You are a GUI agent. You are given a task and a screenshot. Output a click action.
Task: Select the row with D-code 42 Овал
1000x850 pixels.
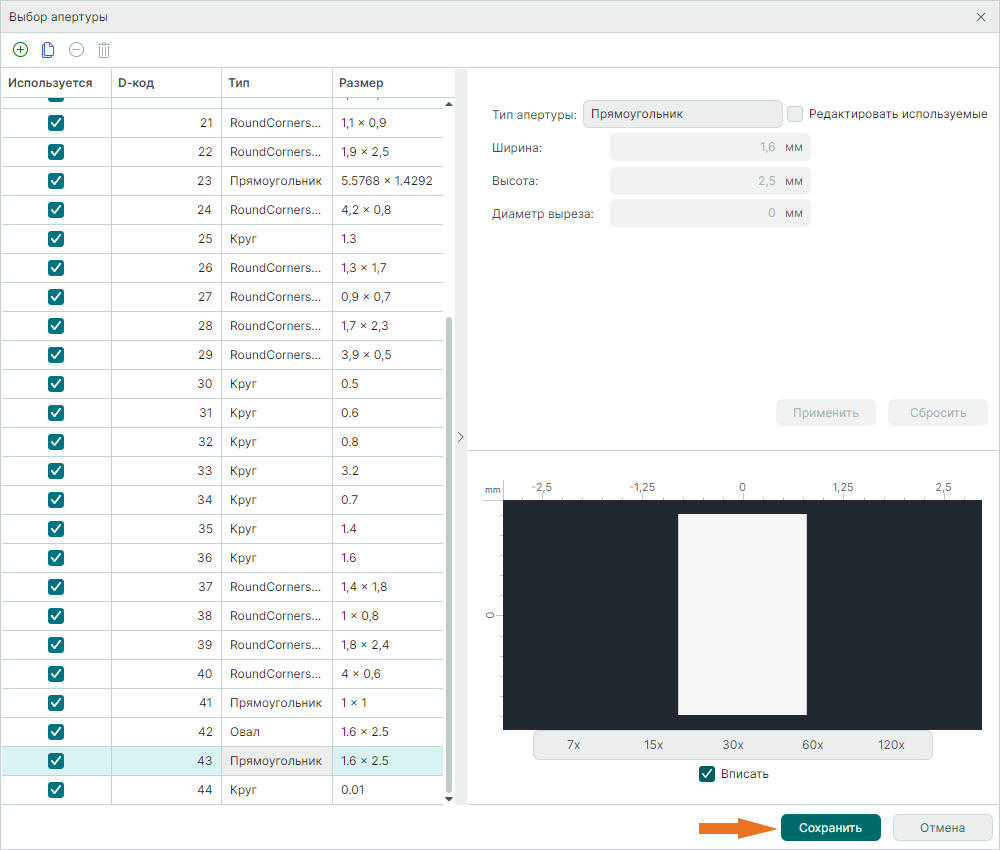275,732
